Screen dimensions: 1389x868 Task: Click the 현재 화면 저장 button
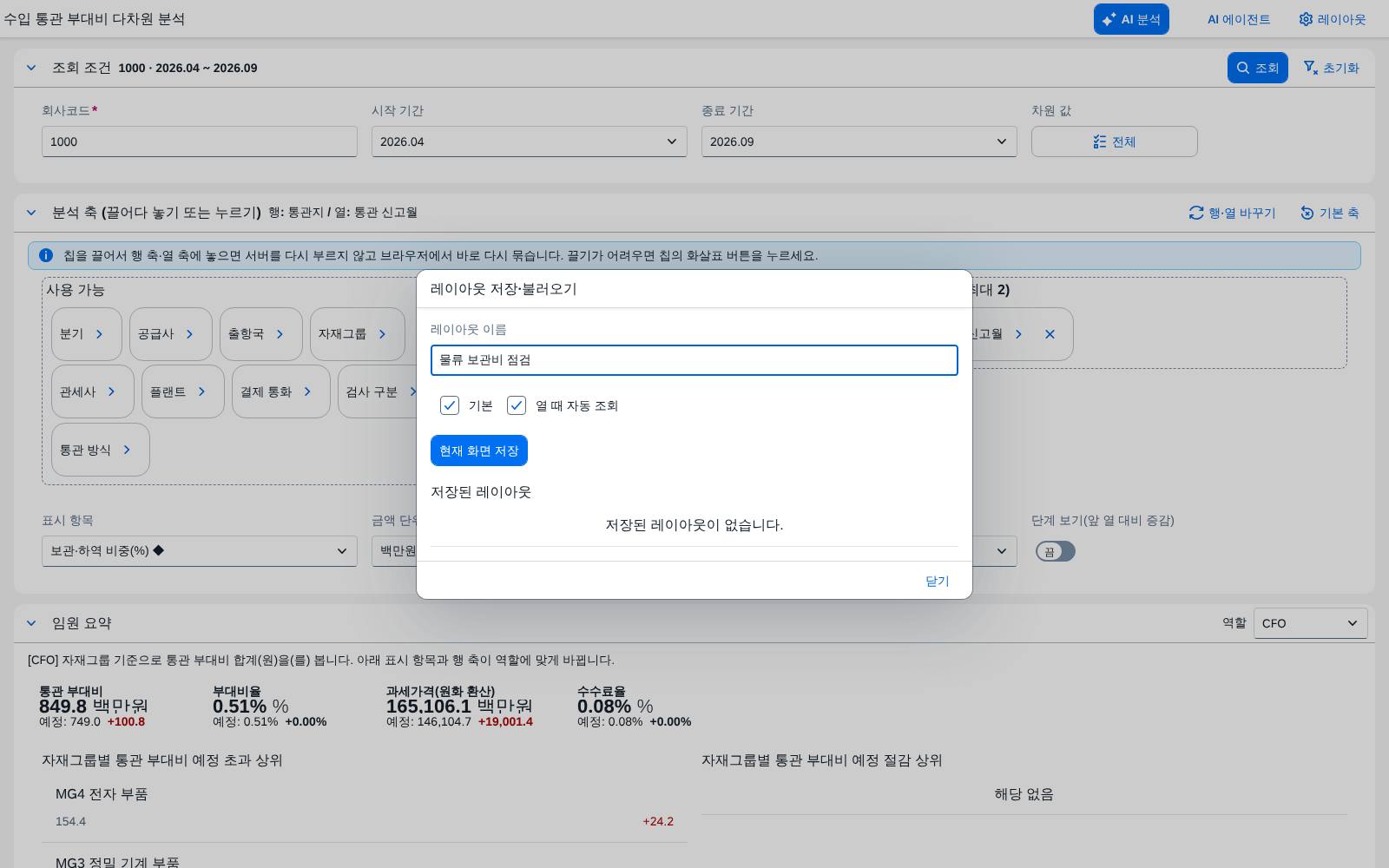point(479,450)
